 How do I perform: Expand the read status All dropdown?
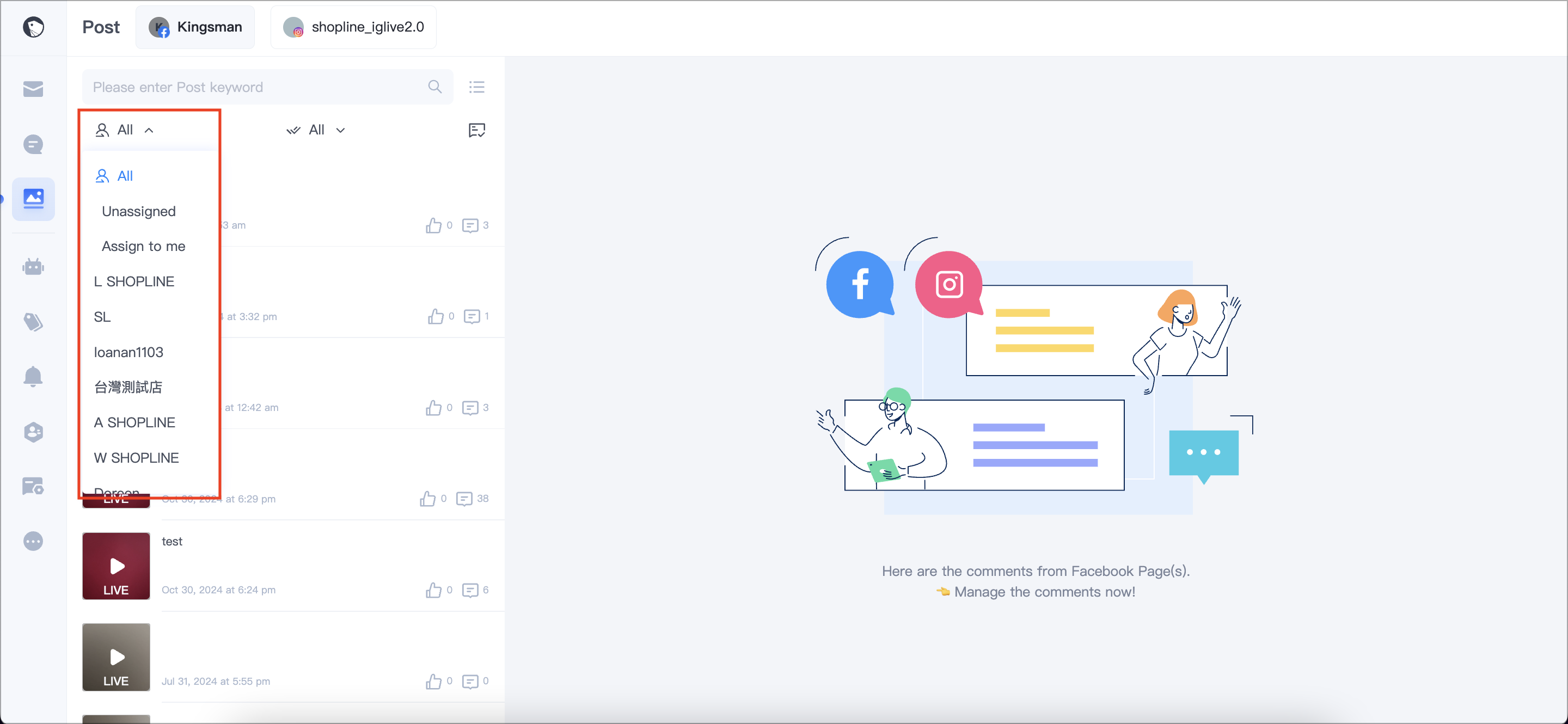316,130
